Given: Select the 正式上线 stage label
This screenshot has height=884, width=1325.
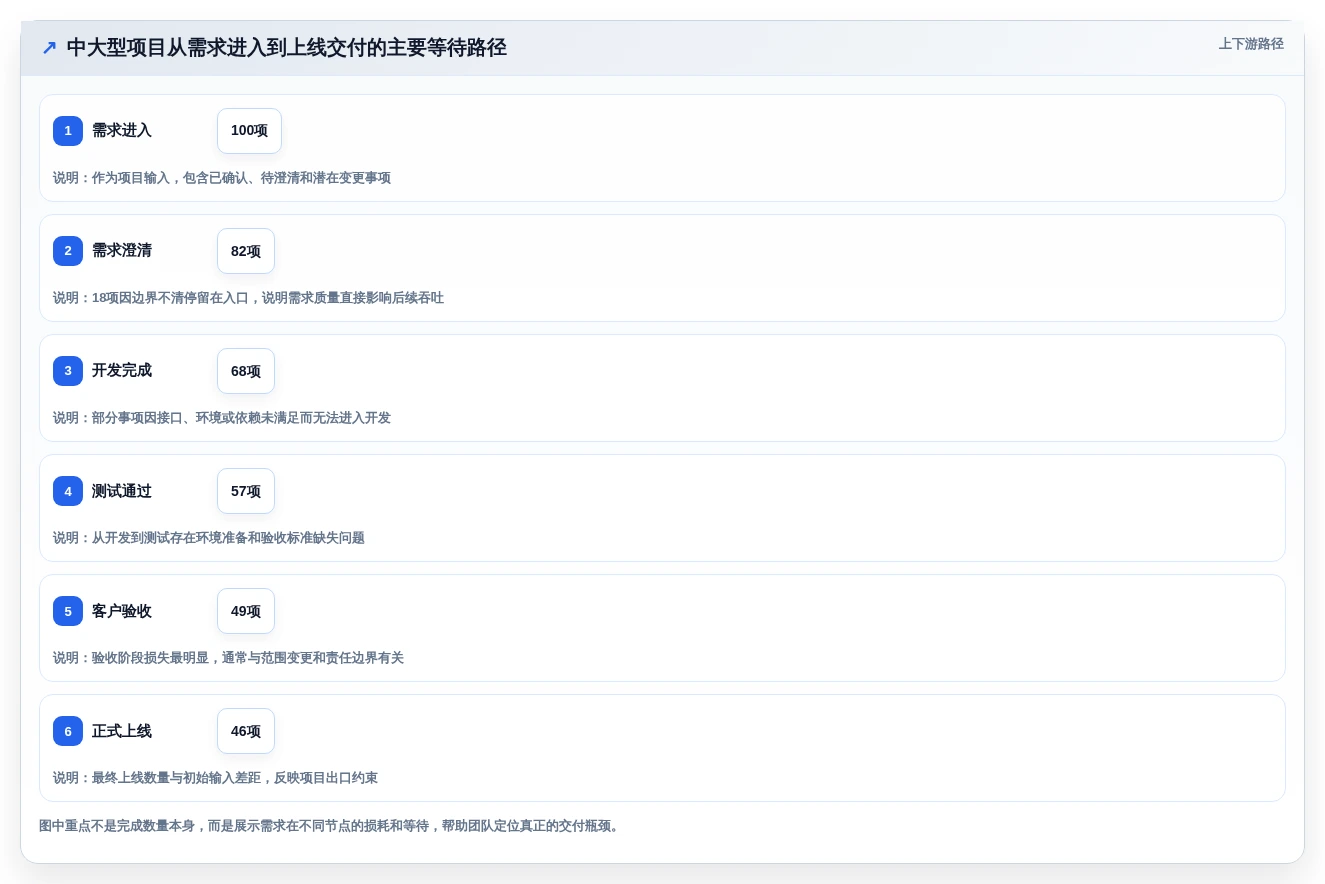Looking at the screenshot, I should click(x=122, y=731).
